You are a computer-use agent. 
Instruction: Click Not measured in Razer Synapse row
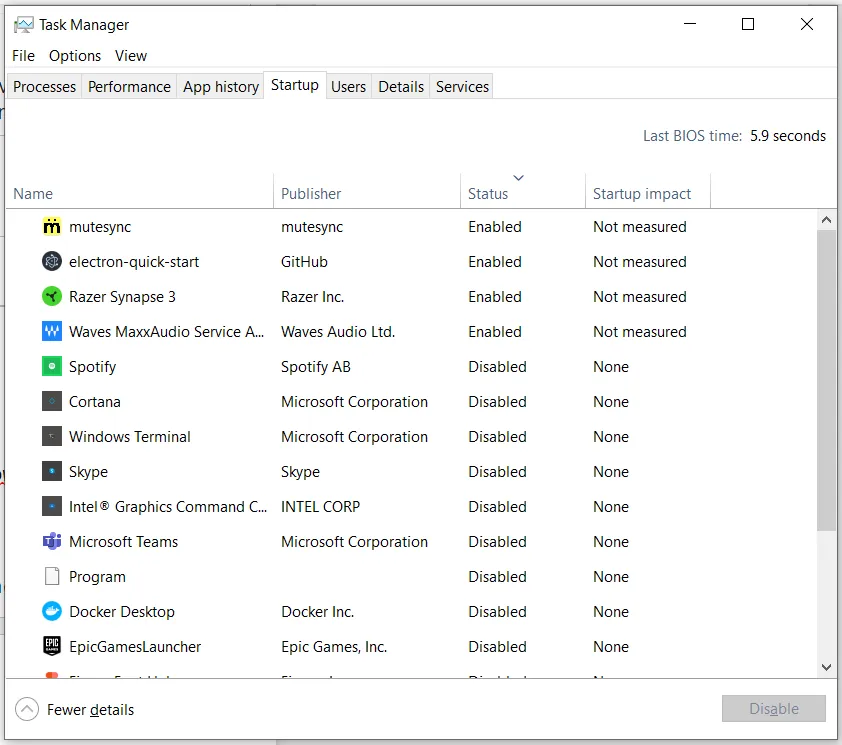coord(640,296)
